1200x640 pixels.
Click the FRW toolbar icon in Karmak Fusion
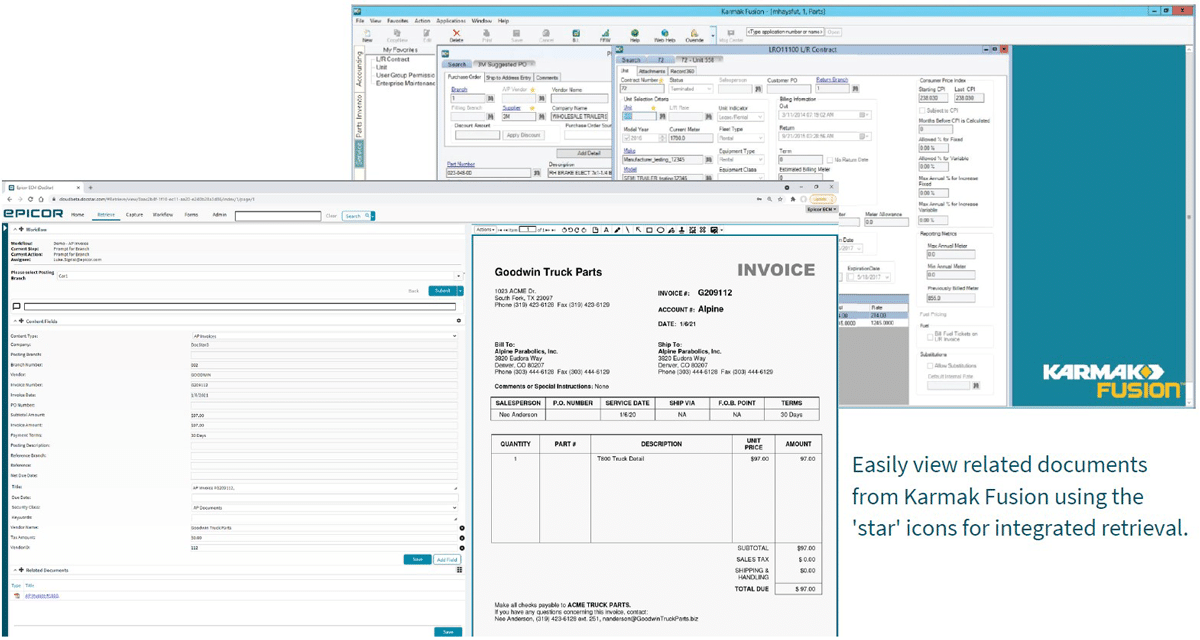click(605, 35)
